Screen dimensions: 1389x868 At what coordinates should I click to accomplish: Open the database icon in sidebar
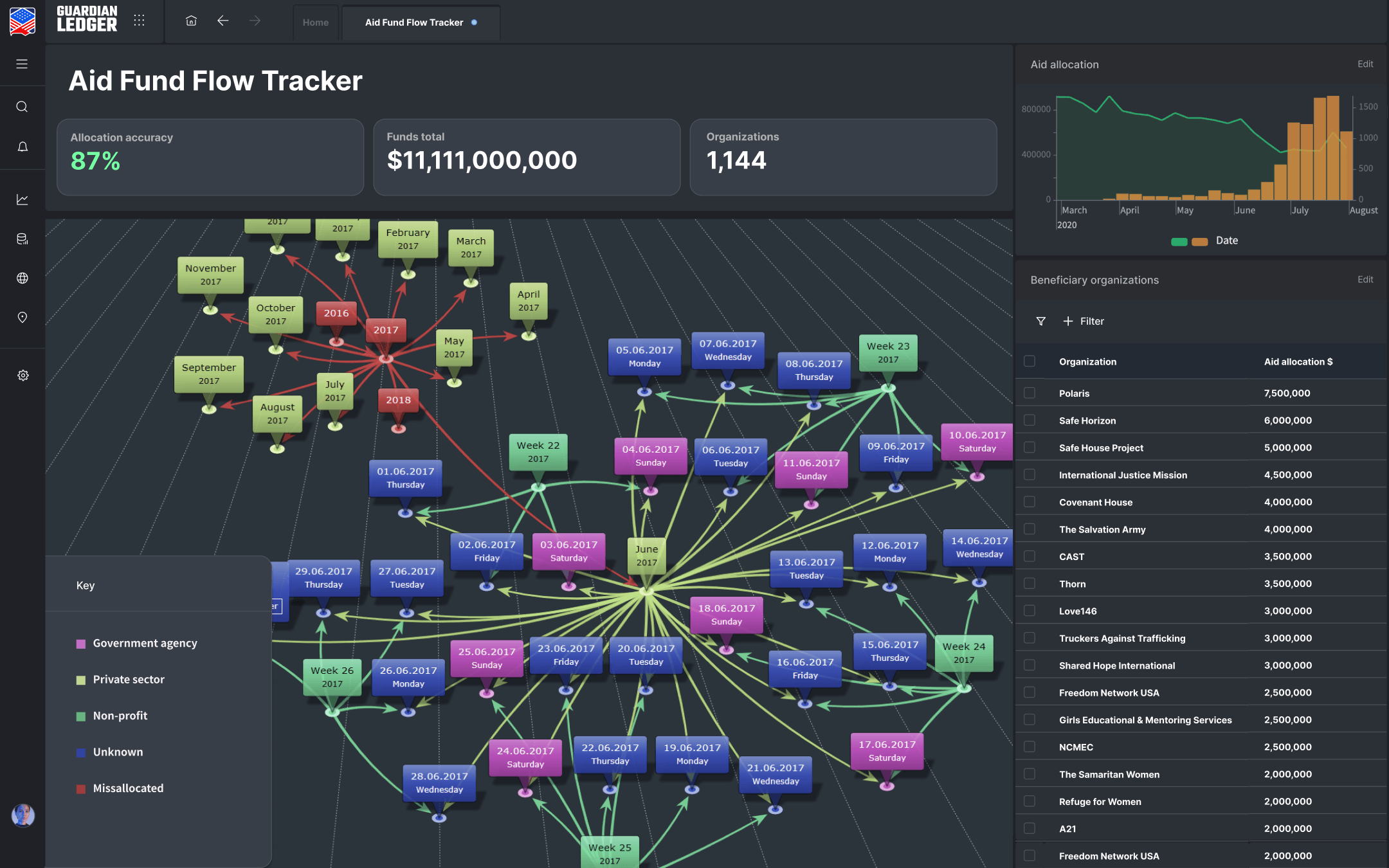pos(22,239)
